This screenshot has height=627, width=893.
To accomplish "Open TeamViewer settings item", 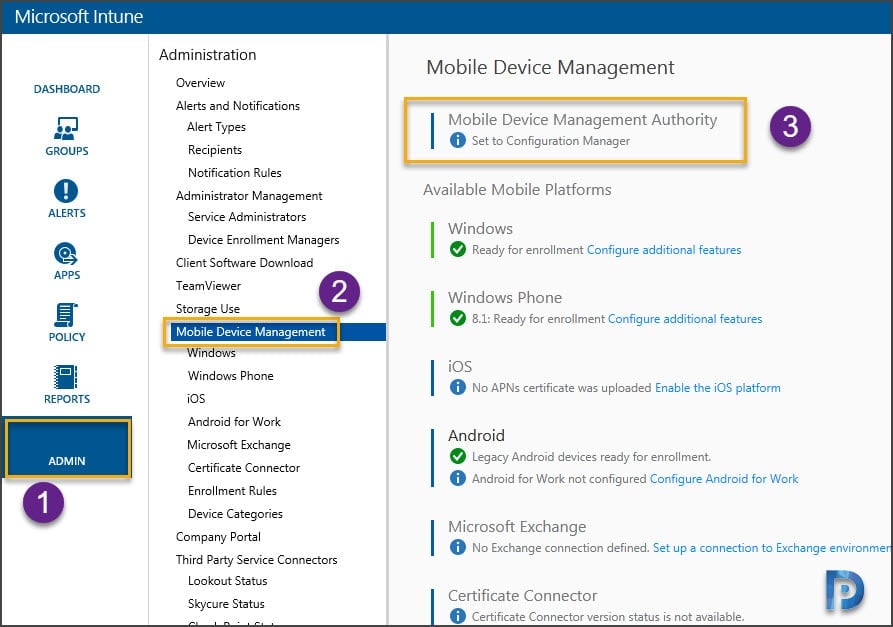I will coord(208,286).
